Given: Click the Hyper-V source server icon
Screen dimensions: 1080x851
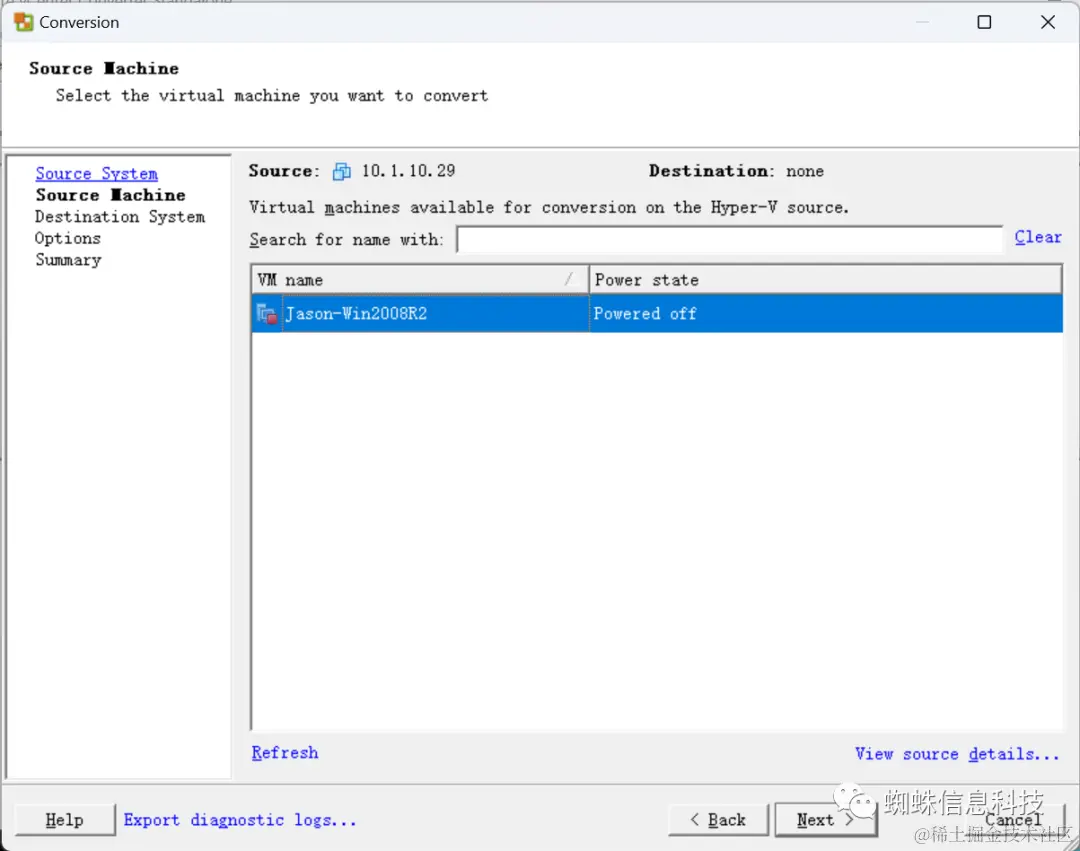Looking at the screenshot, I should (342, 171).
